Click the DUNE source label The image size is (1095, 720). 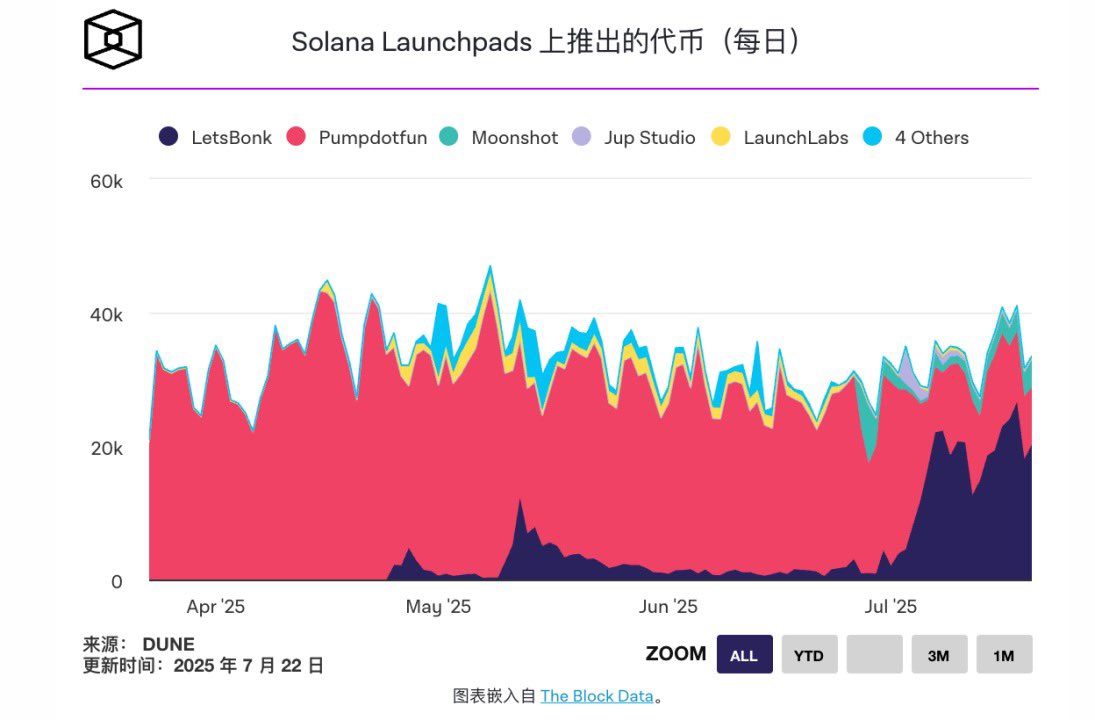(168, 644)
